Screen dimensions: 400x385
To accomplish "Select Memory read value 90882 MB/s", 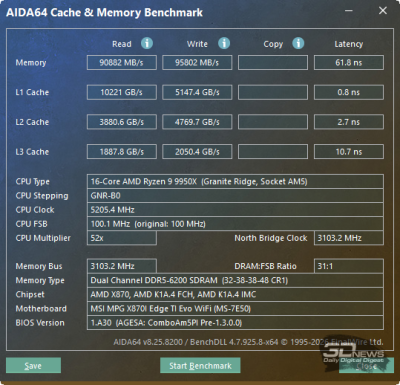I will pyautogui.click(x=122, y=63).
